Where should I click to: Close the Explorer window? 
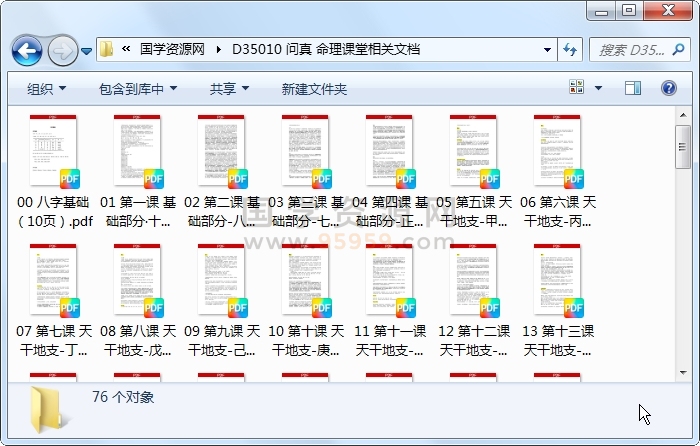(x=668, y=10)
